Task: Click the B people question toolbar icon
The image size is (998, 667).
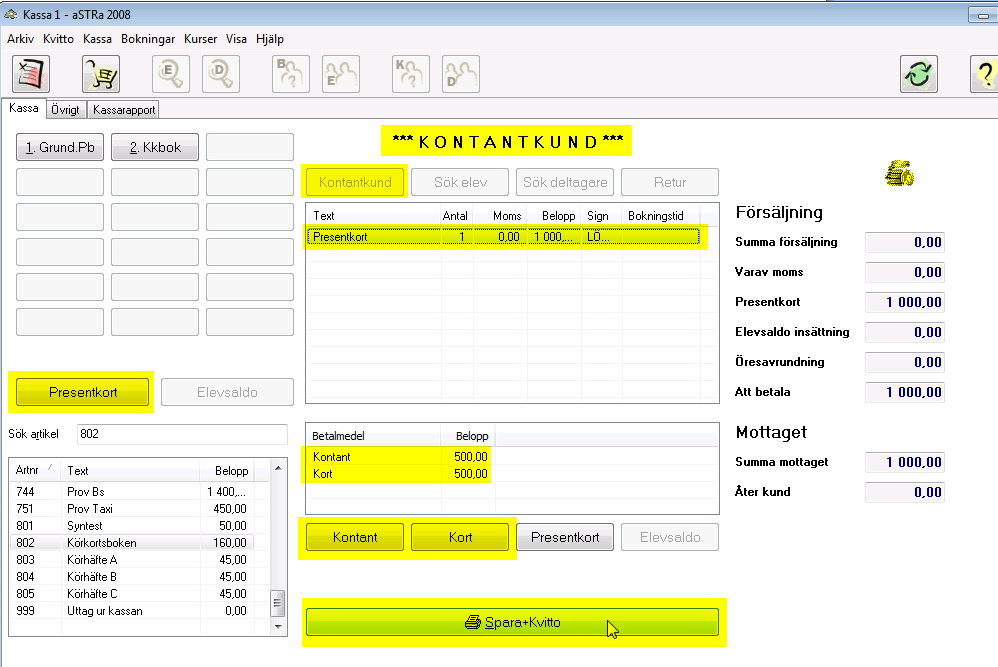Action: [x=291, y=74]
